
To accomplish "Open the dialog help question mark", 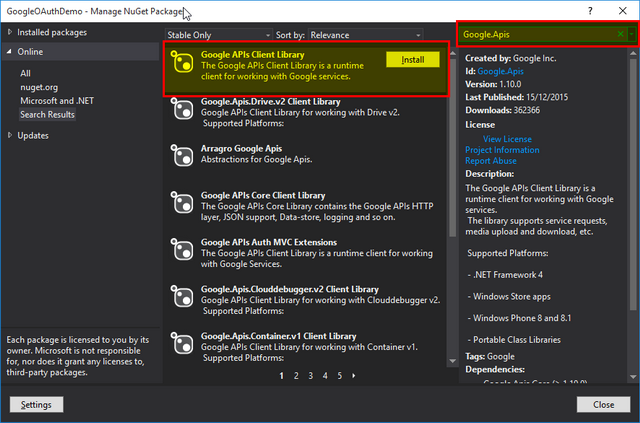I will click(x=590, y=11).
